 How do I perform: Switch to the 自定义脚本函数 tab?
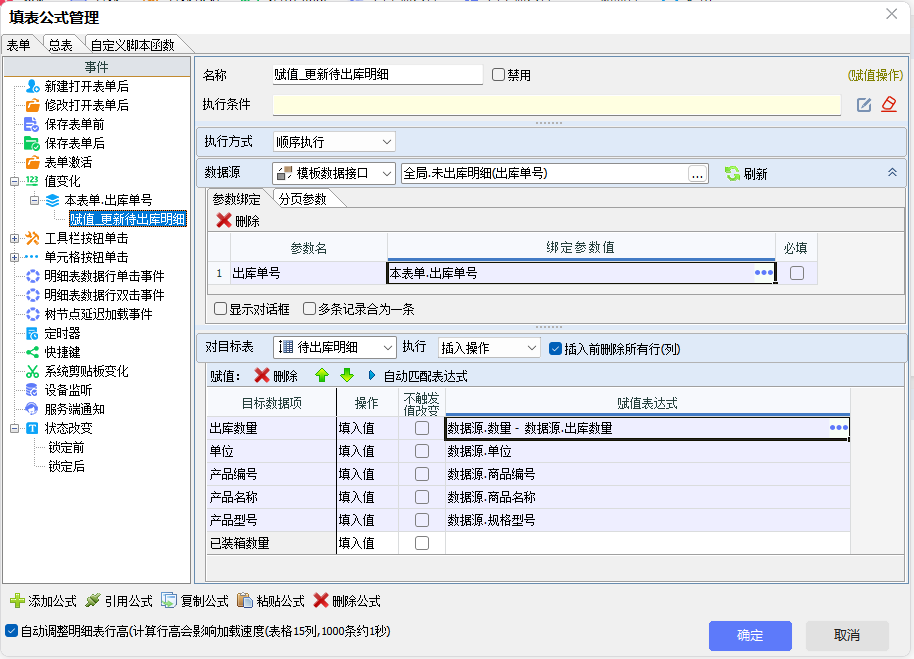tap(133, 45)
